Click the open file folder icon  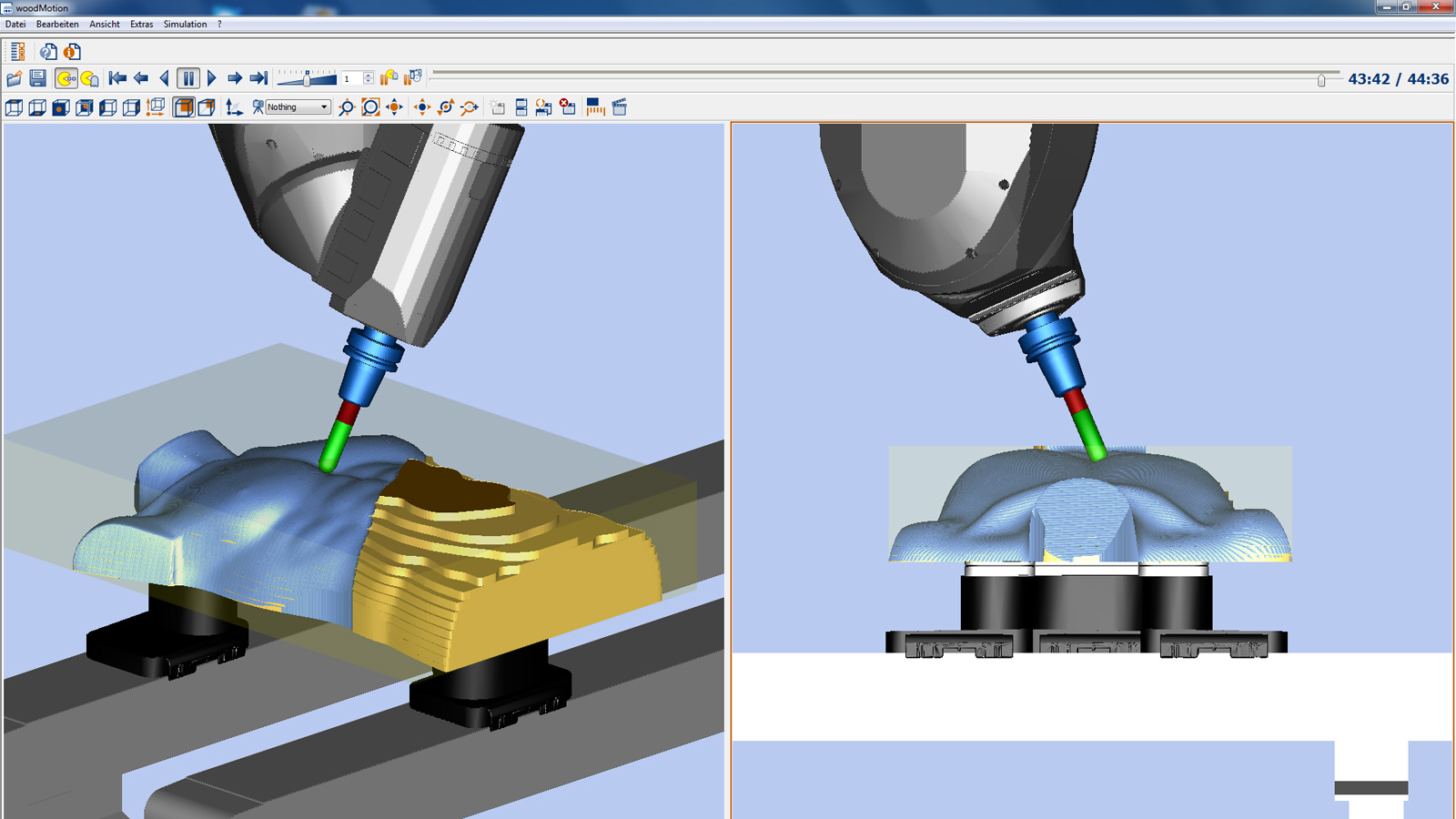tap(15, 79)
